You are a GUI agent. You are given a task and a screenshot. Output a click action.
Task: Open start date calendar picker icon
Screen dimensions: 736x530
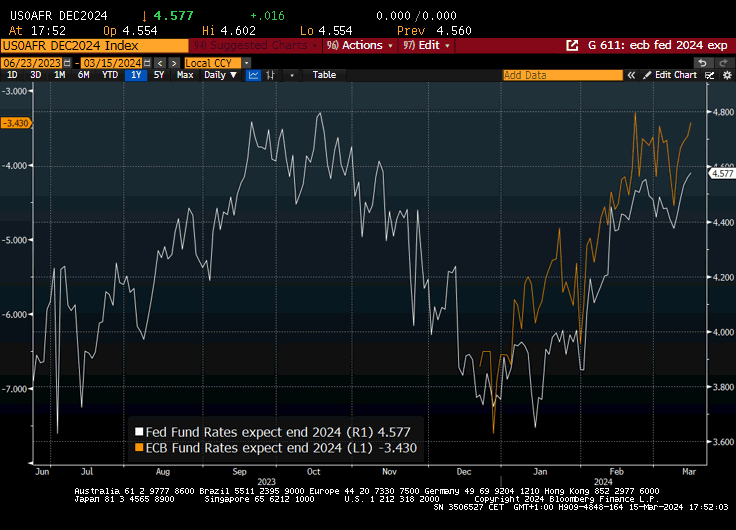pyautogui.click(x=67, y=63)
